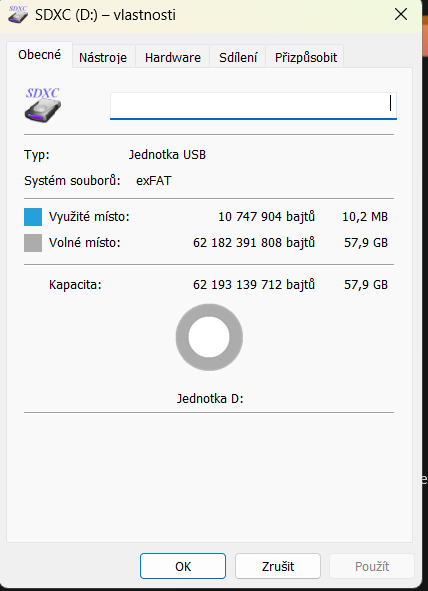The height and width of the screenshot is (591, 428).
Task: Open the Hardware tab
Action: coord(173,57)
